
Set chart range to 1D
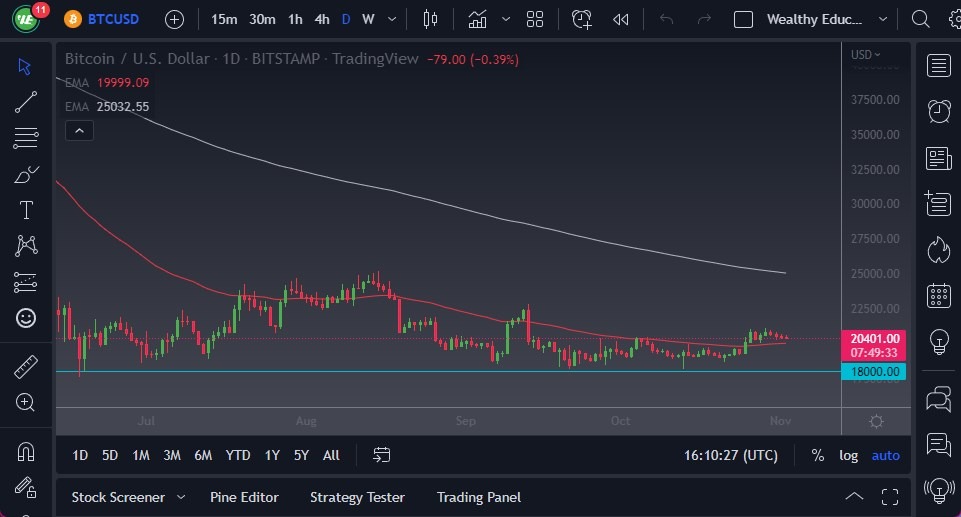[80, 455]
